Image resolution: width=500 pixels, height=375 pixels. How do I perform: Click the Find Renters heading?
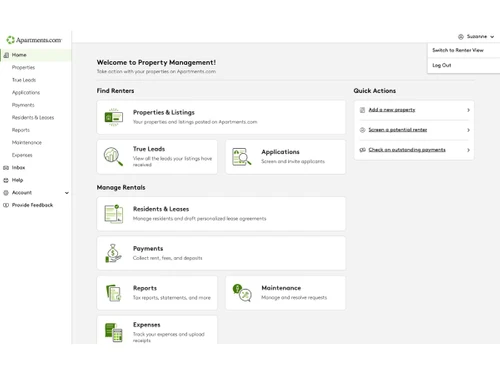pos(115,91)
